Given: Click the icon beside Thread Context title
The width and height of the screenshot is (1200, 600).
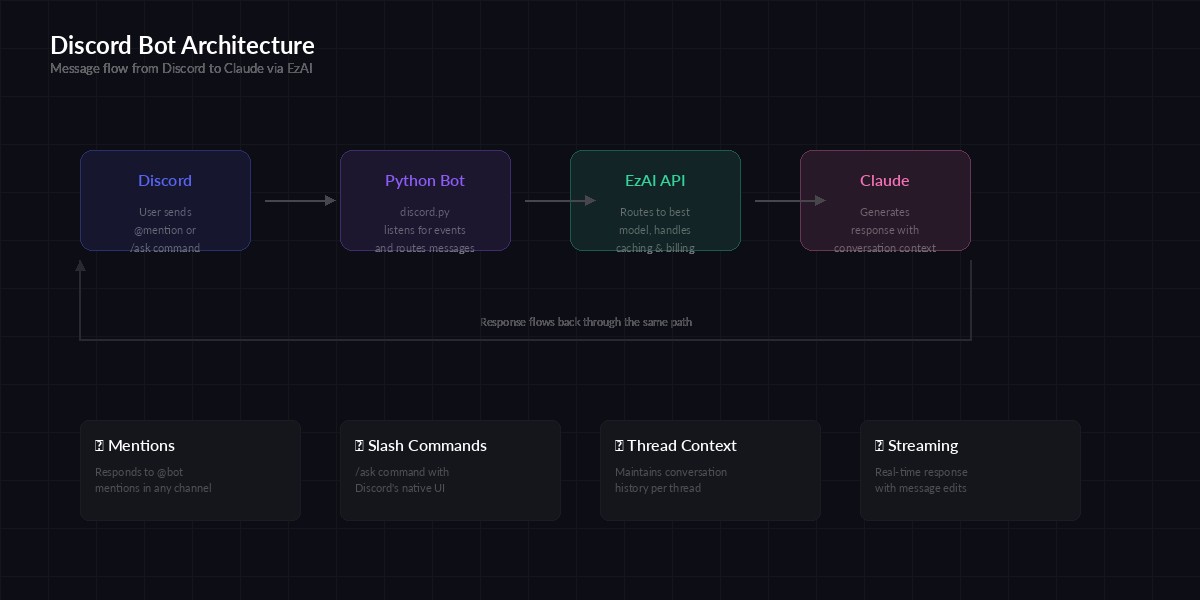Looking at the screenshot, I should [x=619, y=445].
